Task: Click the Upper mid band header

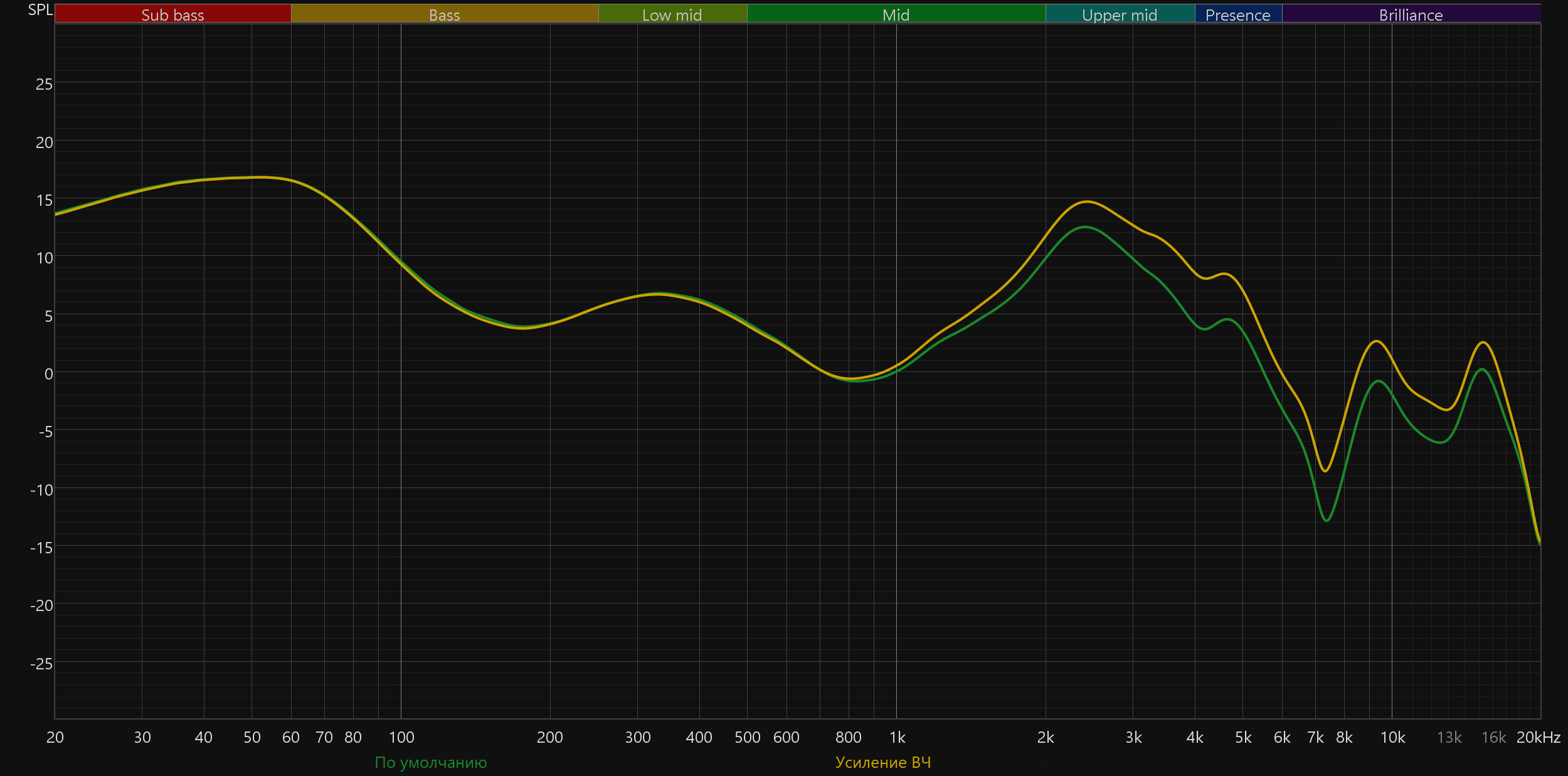Action: coord(1120,14)
